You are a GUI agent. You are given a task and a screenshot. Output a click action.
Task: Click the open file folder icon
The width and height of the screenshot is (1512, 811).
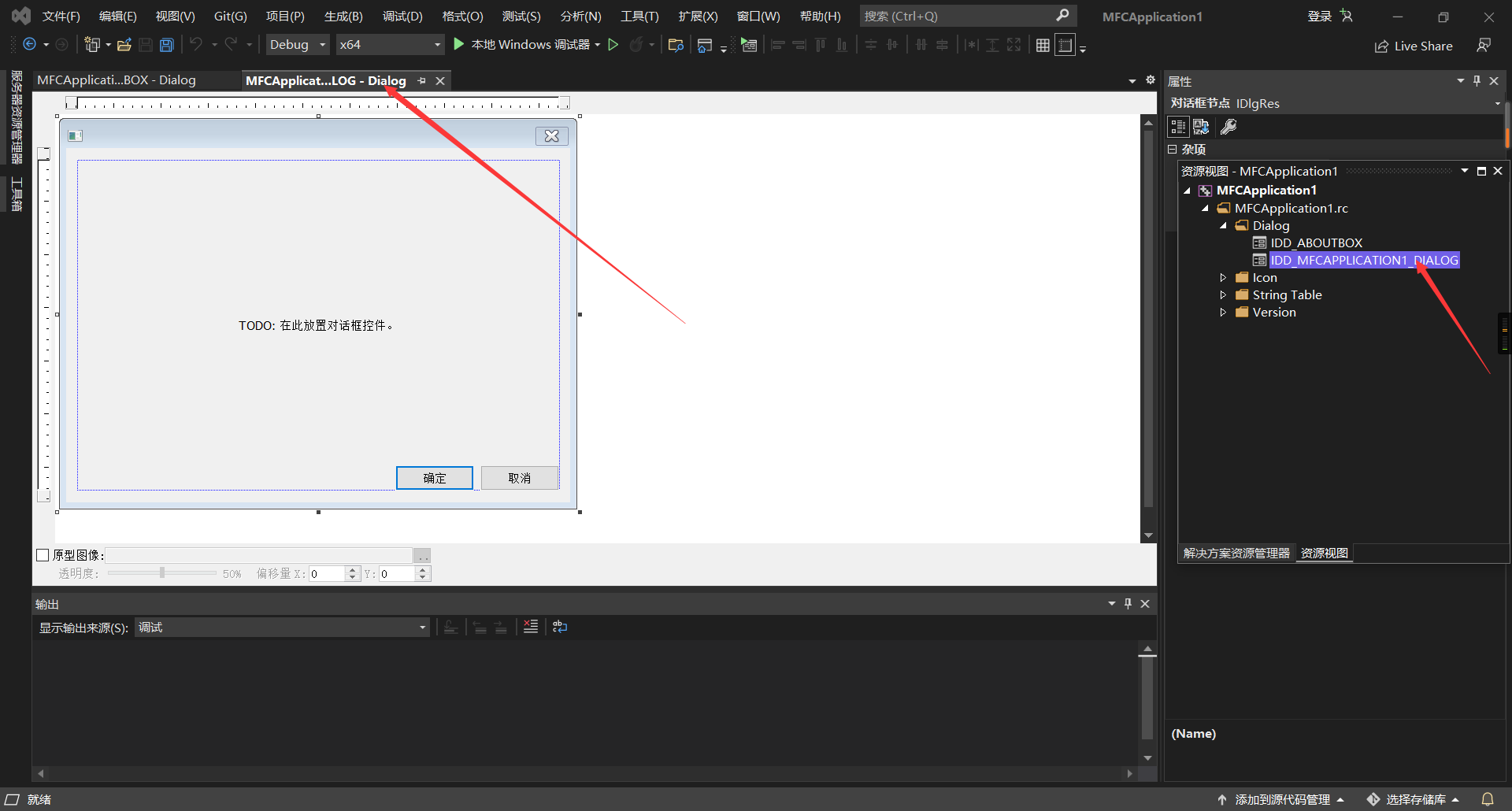point(124,45)
